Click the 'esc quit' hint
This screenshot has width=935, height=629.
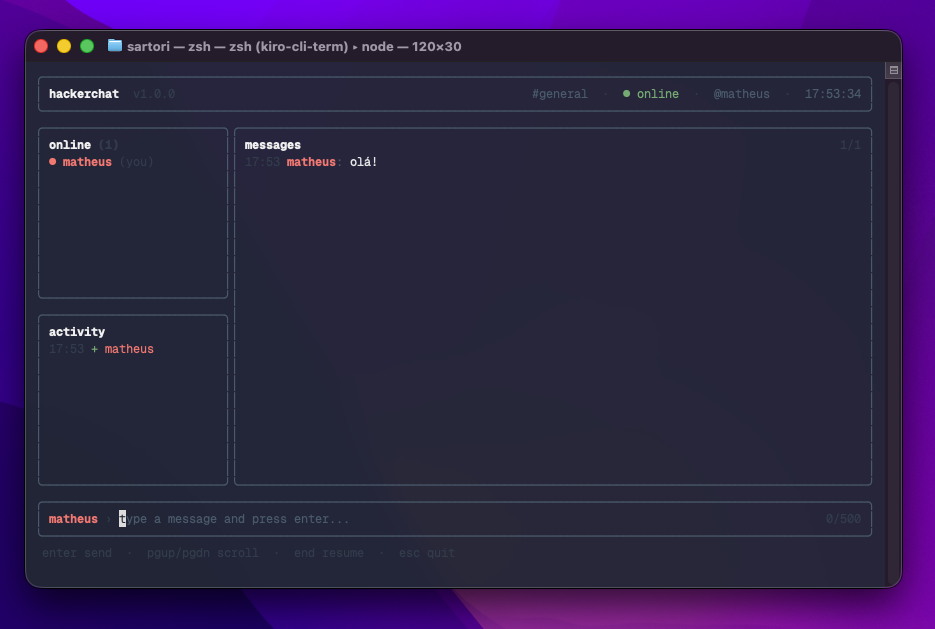click(426, 553)
